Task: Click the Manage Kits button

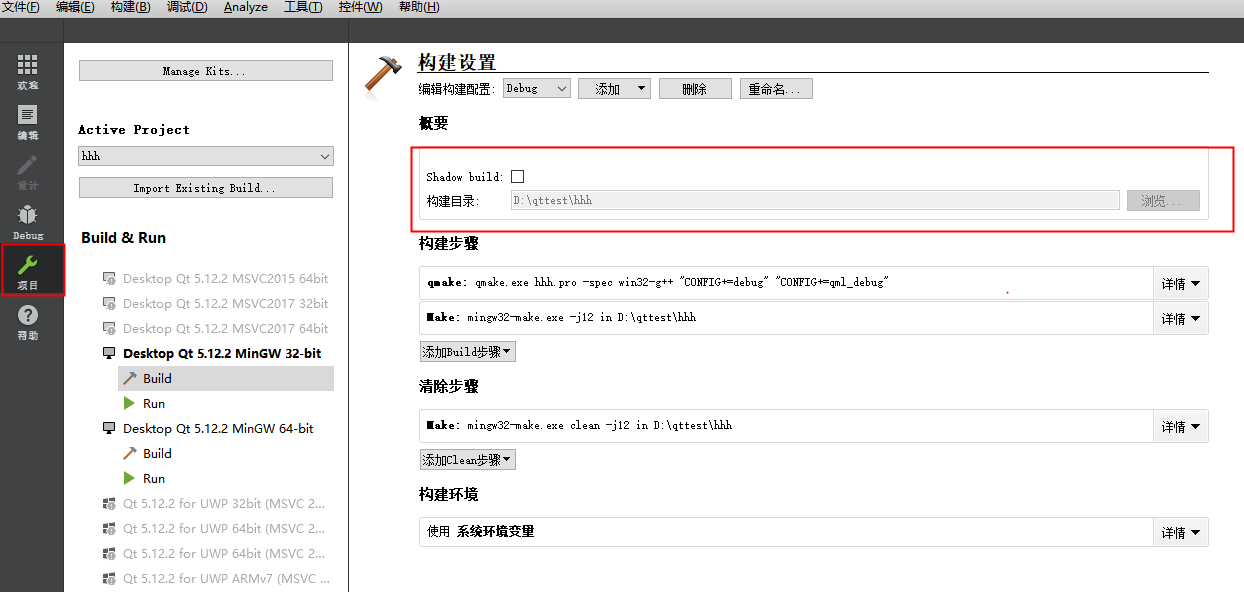Action: pos(206,71)
